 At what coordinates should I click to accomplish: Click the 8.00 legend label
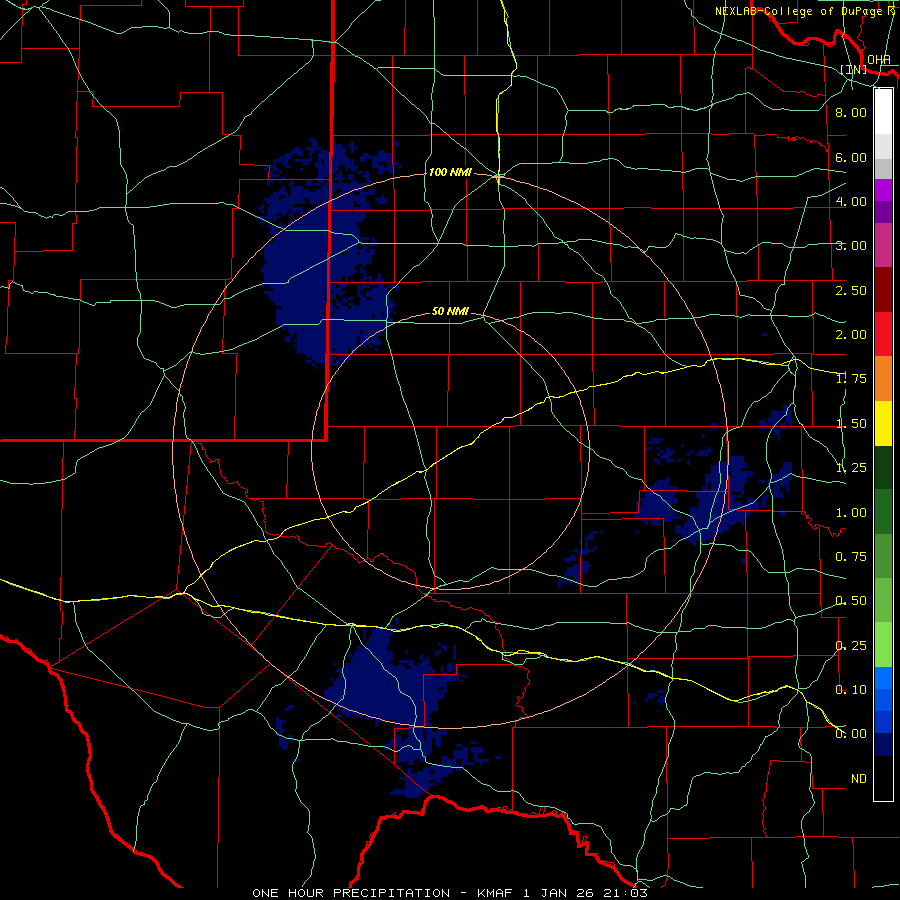pos(850,112)
